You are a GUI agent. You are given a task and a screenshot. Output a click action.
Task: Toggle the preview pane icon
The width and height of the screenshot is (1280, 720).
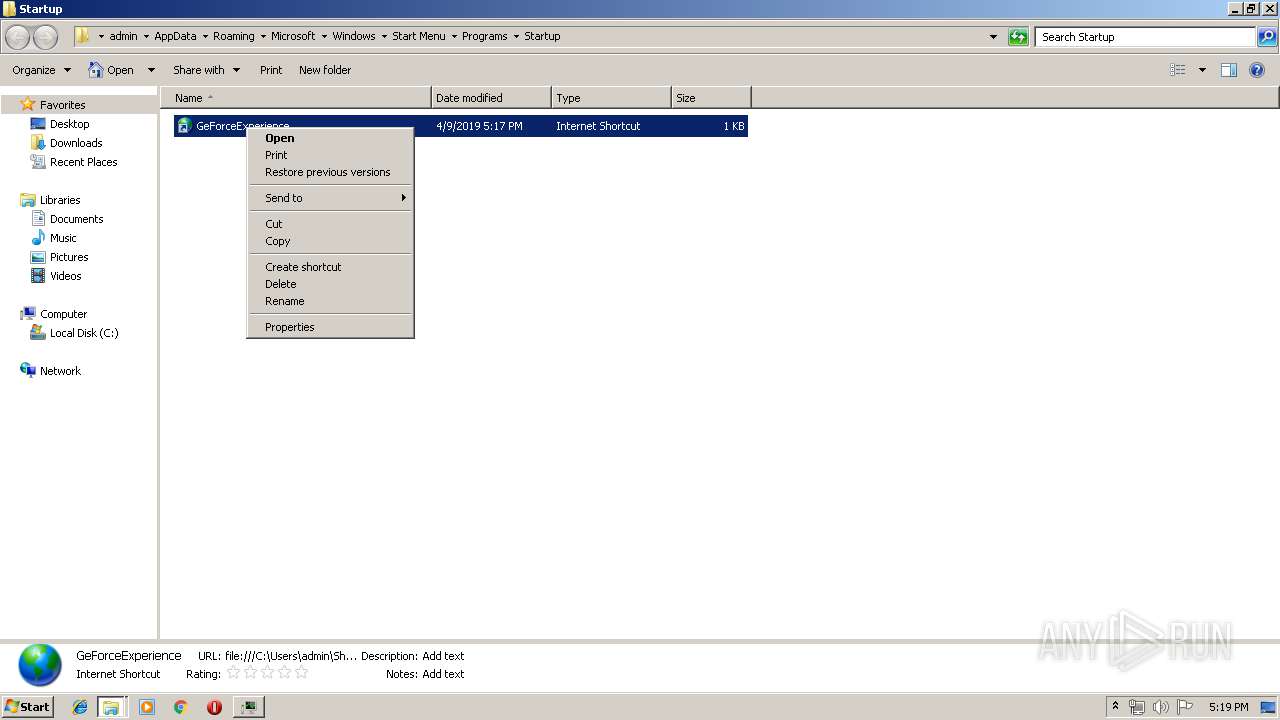pyautogui.click(x=1229, y=70)
